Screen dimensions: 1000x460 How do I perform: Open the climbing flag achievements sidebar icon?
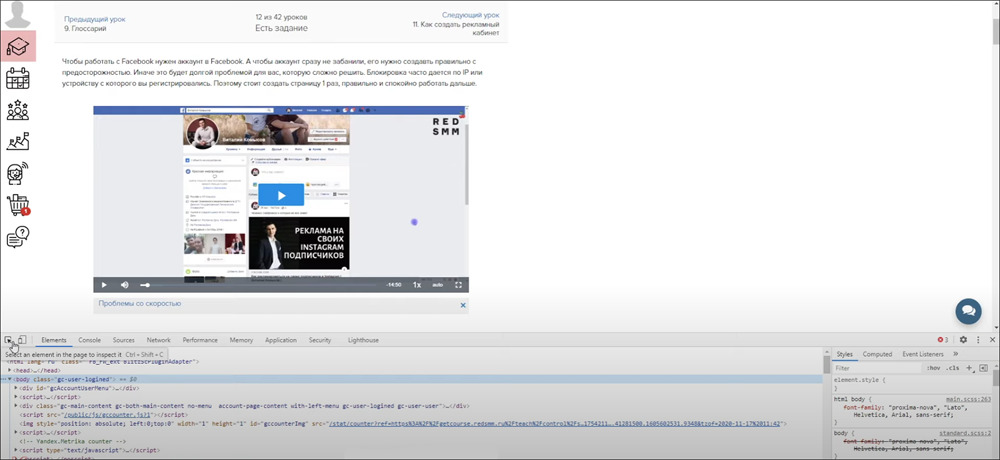click(18, 141)
